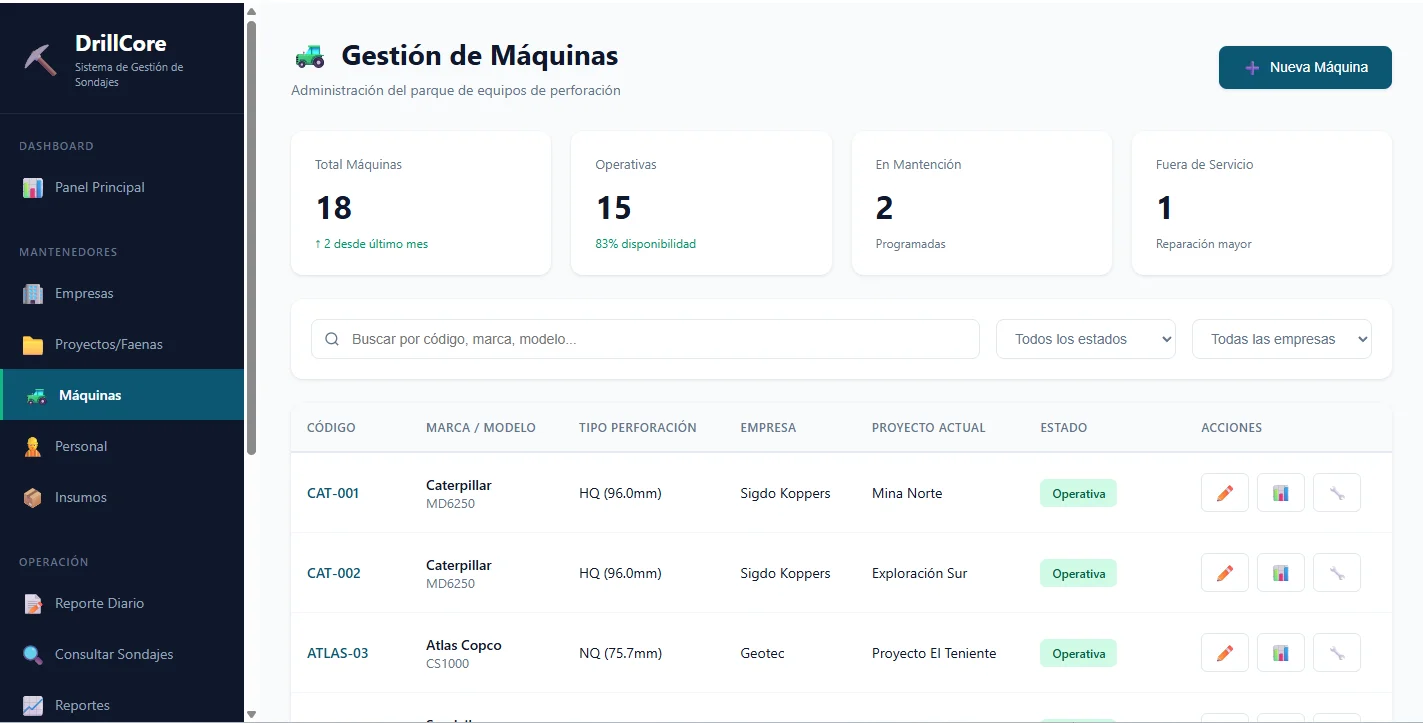Open the Reporte Diario operation page
The height and width of the screenshot is (723, 1423).
101,603
